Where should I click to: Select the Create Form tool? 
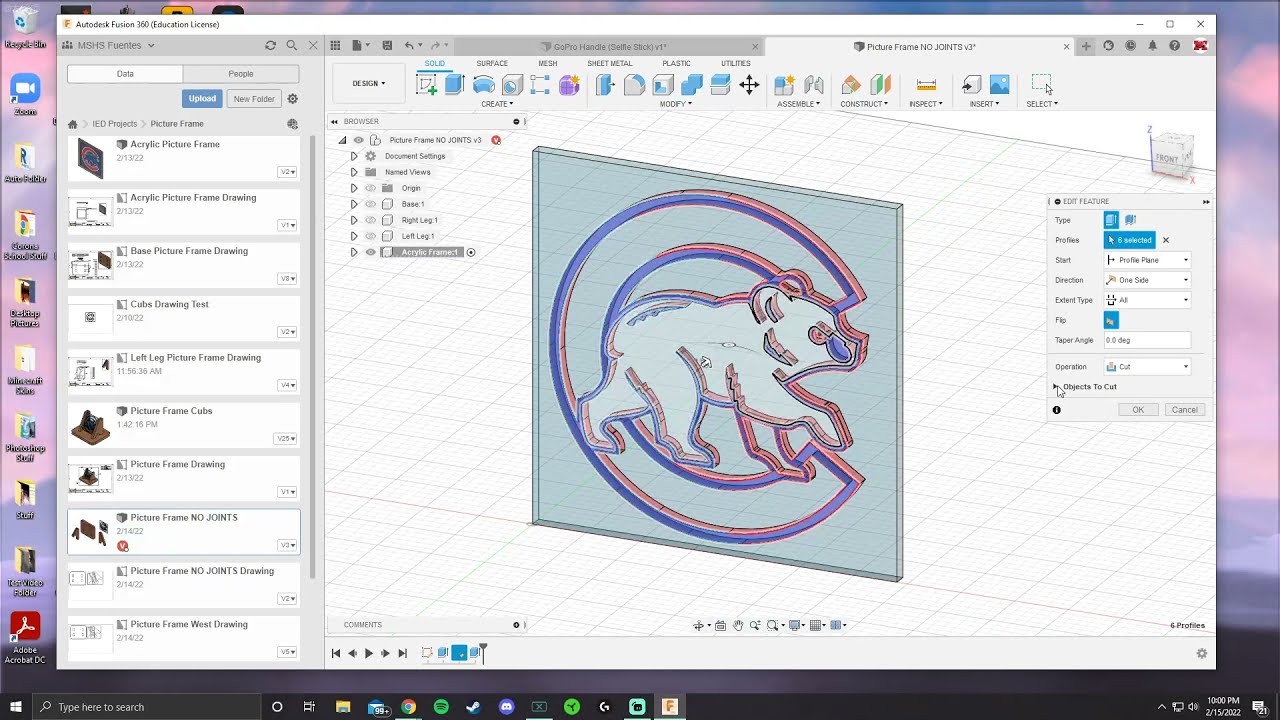click(569, 85)
